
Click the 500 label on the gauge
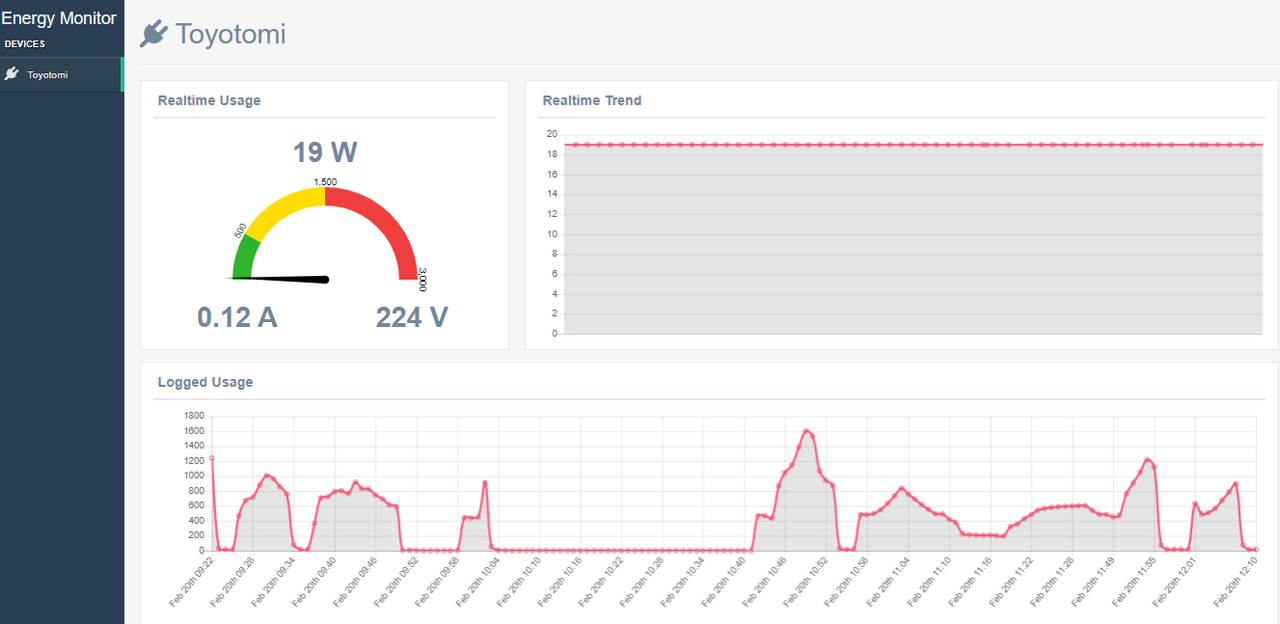(x=240, y=231)
